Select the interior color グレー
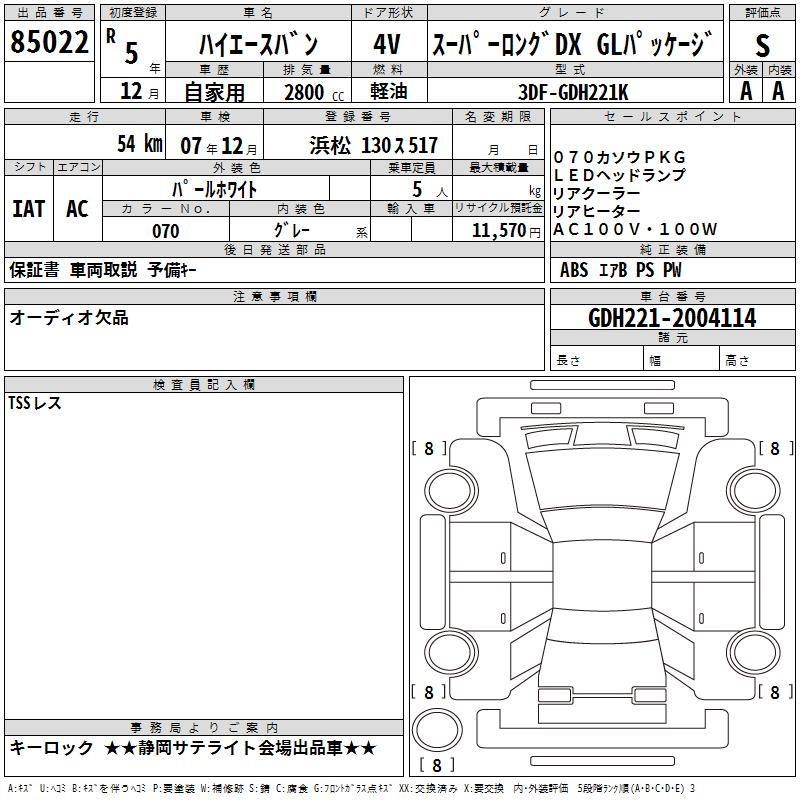 click(292, 230)
